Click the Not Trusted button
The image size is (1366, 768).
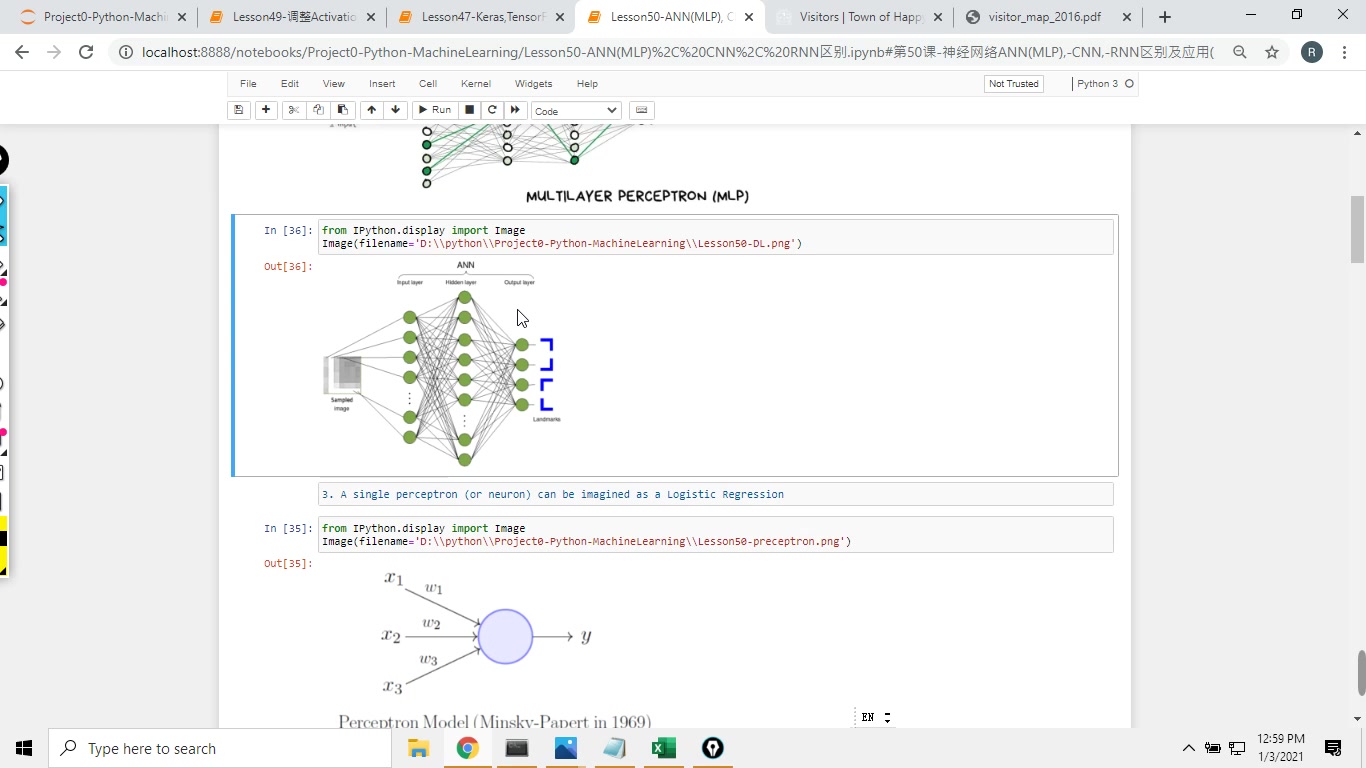click(1014, 84)
